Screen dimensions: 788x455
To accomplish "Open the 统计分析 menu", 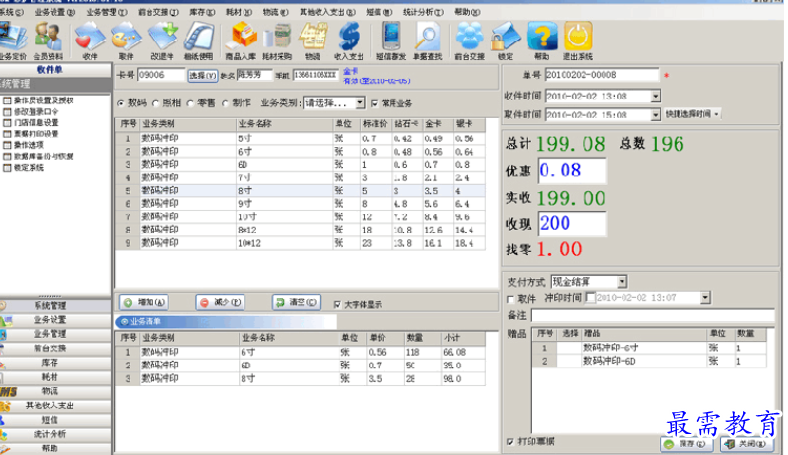I will pyautogui.click(x=423, y=12).
